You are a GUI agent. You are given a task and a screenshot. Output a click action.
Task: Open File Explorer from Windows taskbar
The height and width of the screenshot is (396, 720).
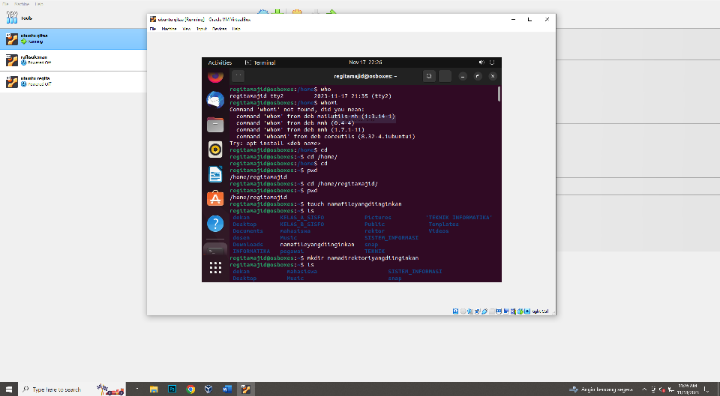[154, 389]
